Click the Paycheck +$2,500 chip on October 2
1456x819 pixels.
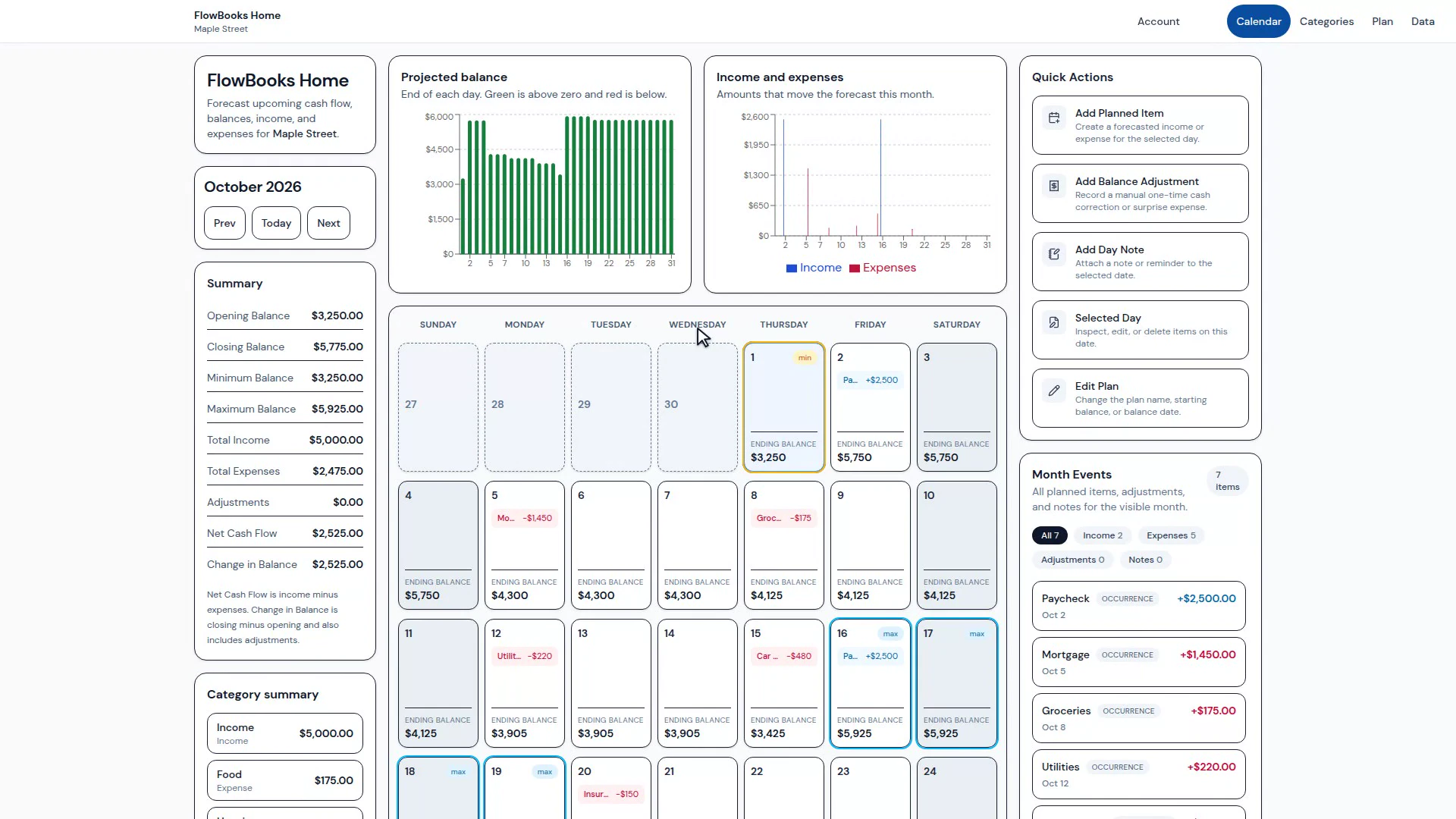click(871, 380)
